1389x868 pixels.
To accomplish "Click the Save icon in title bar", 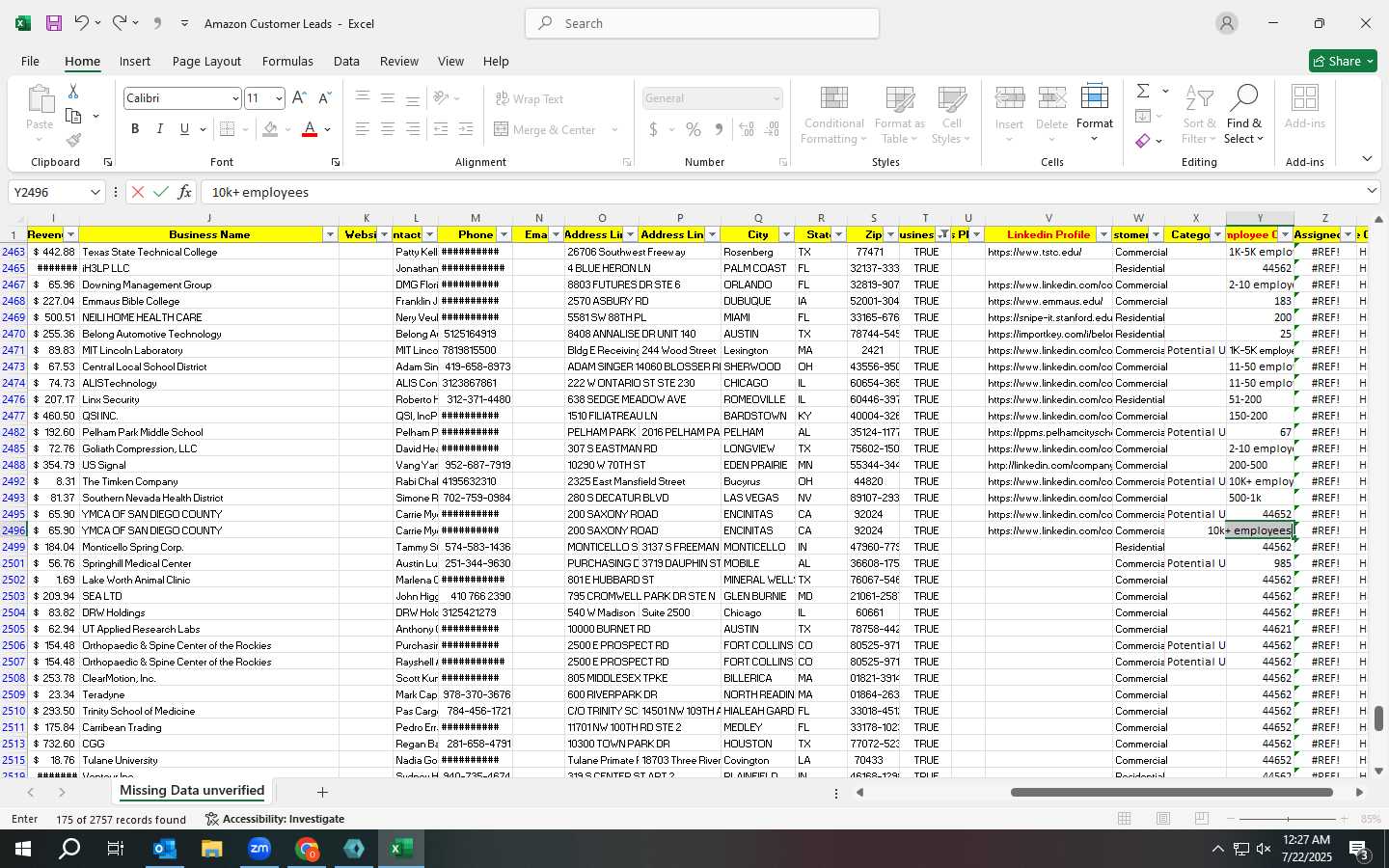I will 54,23.
